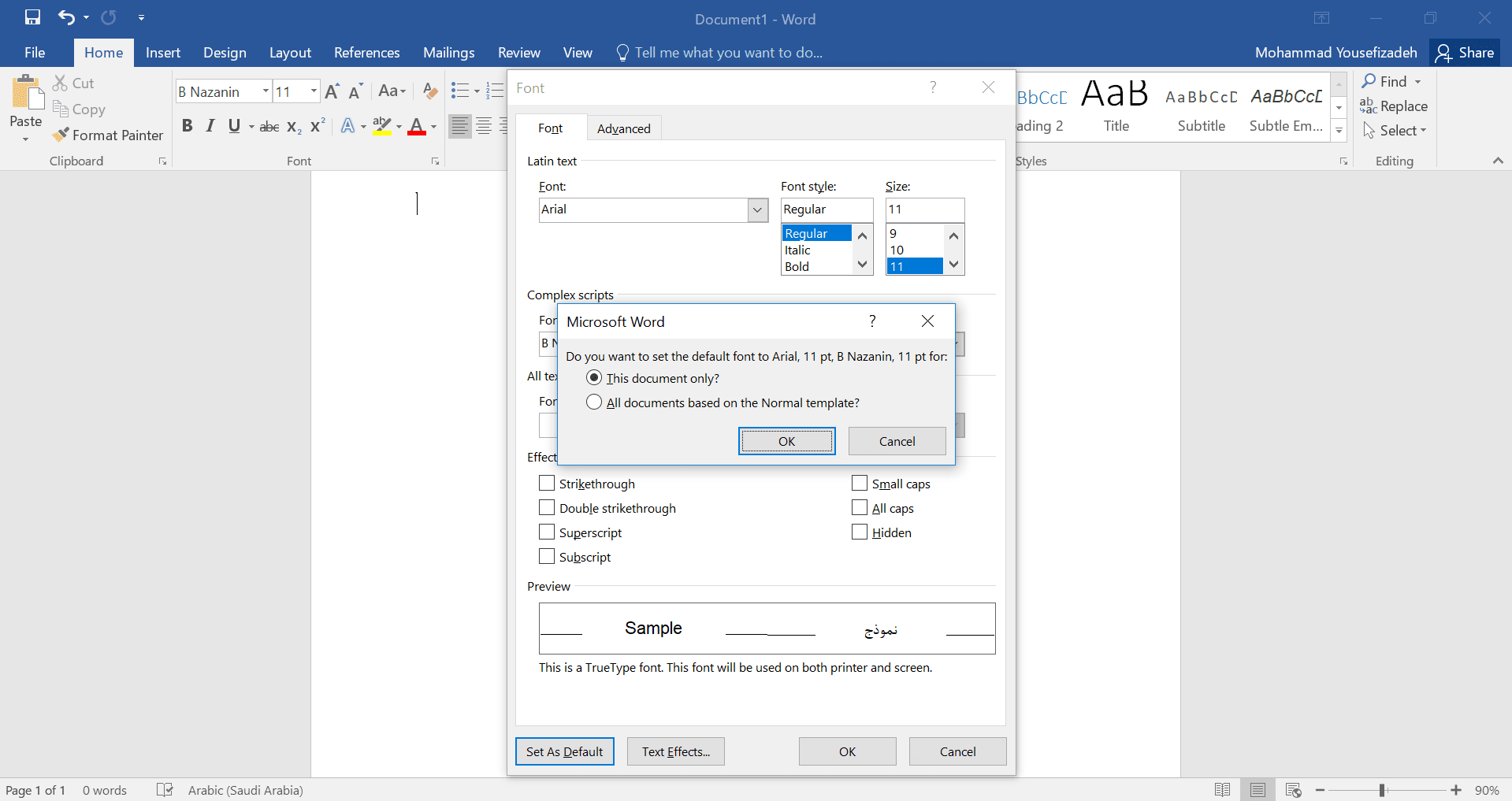Viewport: 1512px width, 801px height.
Task: Click the Clear All Formatting icon
Action: 429,91
